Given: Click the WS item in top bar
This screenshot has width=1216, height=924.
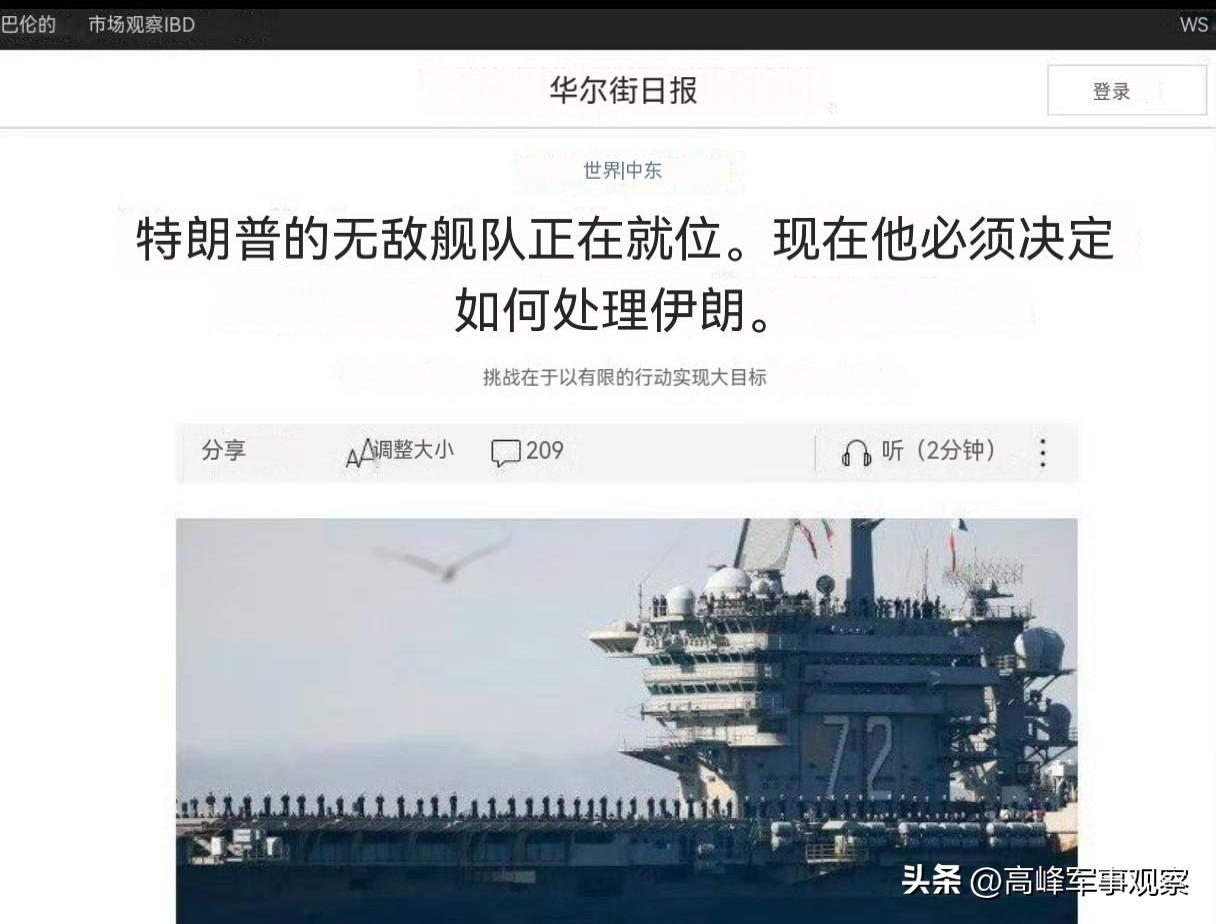Looking at the screenshot, I should click(1194, 25).
